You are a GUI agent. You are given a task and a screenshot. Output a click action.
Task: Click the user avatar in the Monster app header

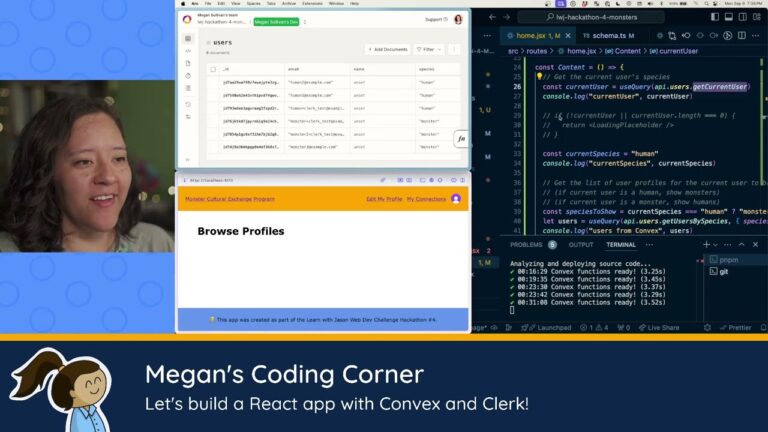[456, 199]
